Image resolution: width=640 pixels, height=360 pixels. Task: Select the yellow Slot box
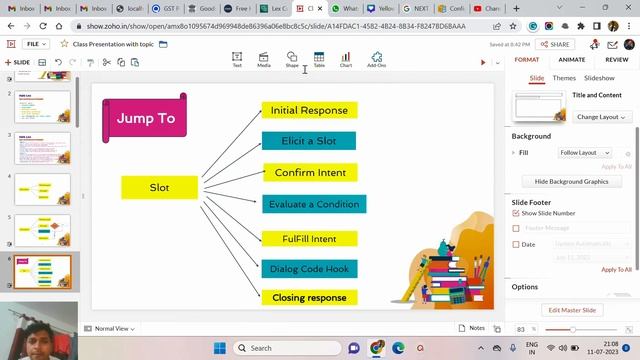[x=159, y=188]
